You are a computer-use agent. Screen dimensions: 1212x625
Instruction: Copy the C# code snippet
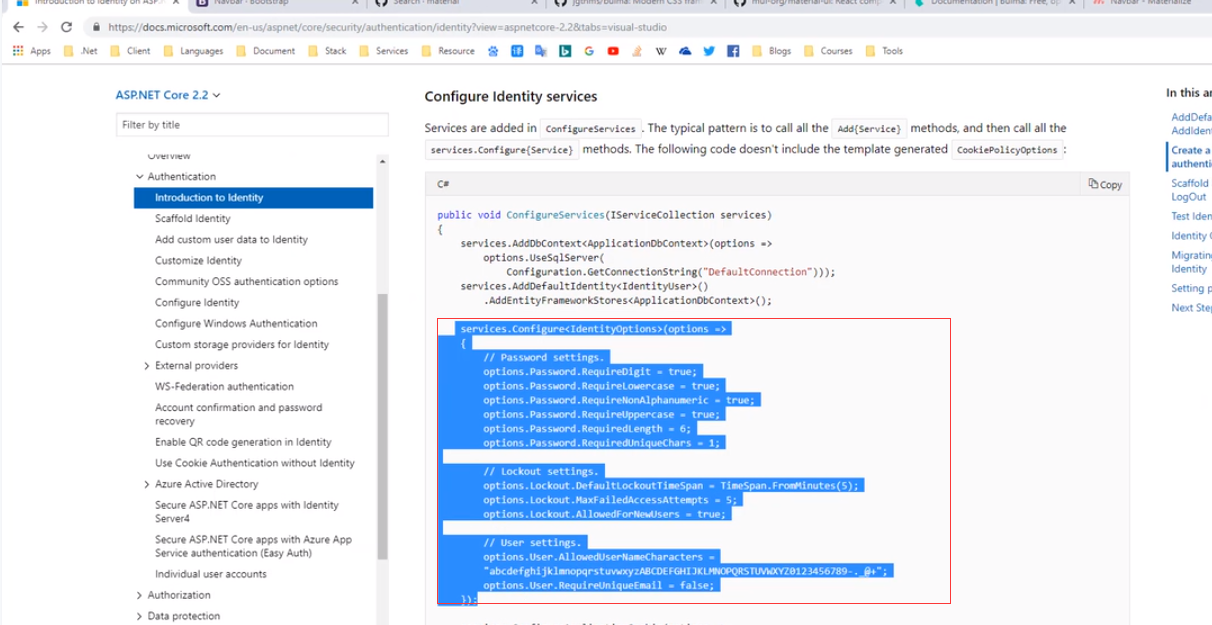coord(1105,184)
